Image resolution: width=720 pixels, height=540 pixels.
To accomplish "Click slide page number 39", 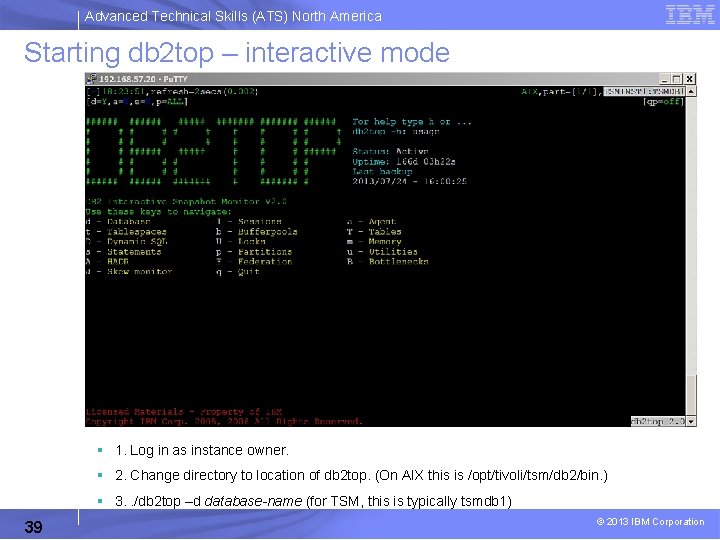I will pyautogui.click(x=34, y=527).
